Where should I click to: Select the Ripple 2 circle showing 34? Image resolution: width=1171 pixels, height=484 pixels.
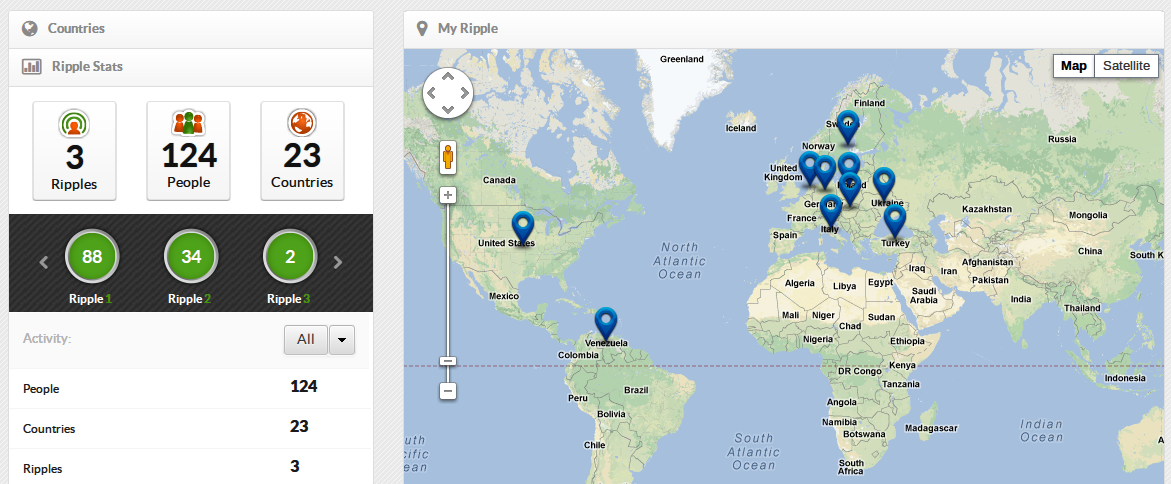tap(191, 257)
